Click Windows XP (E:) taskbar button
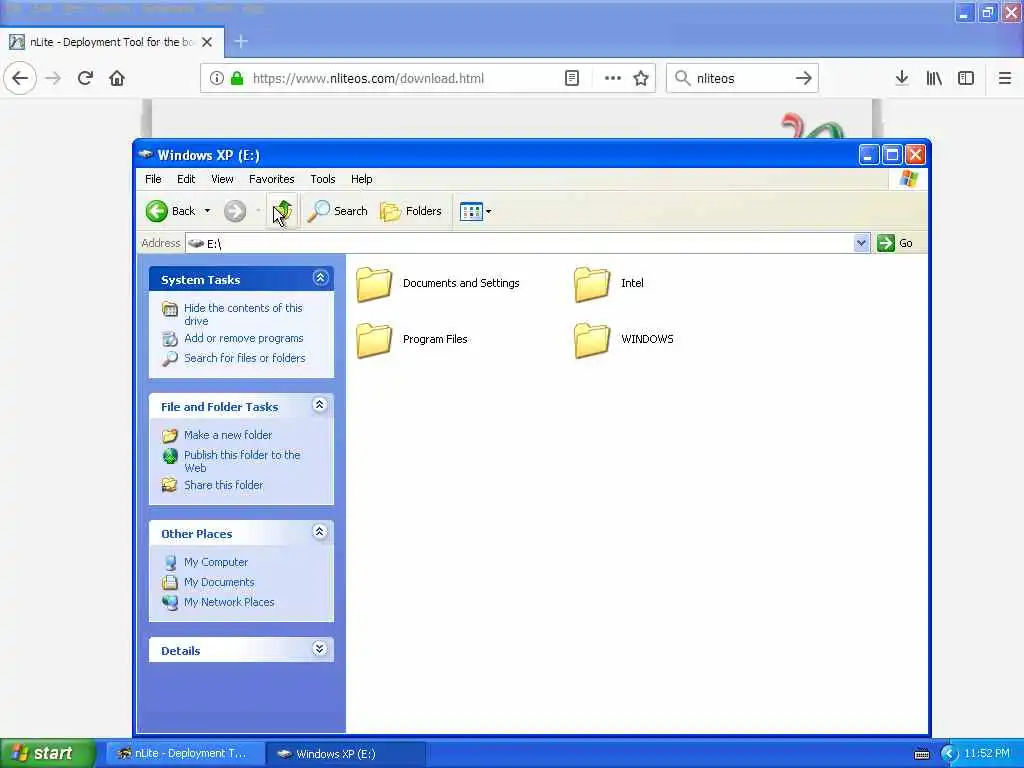 345,753
